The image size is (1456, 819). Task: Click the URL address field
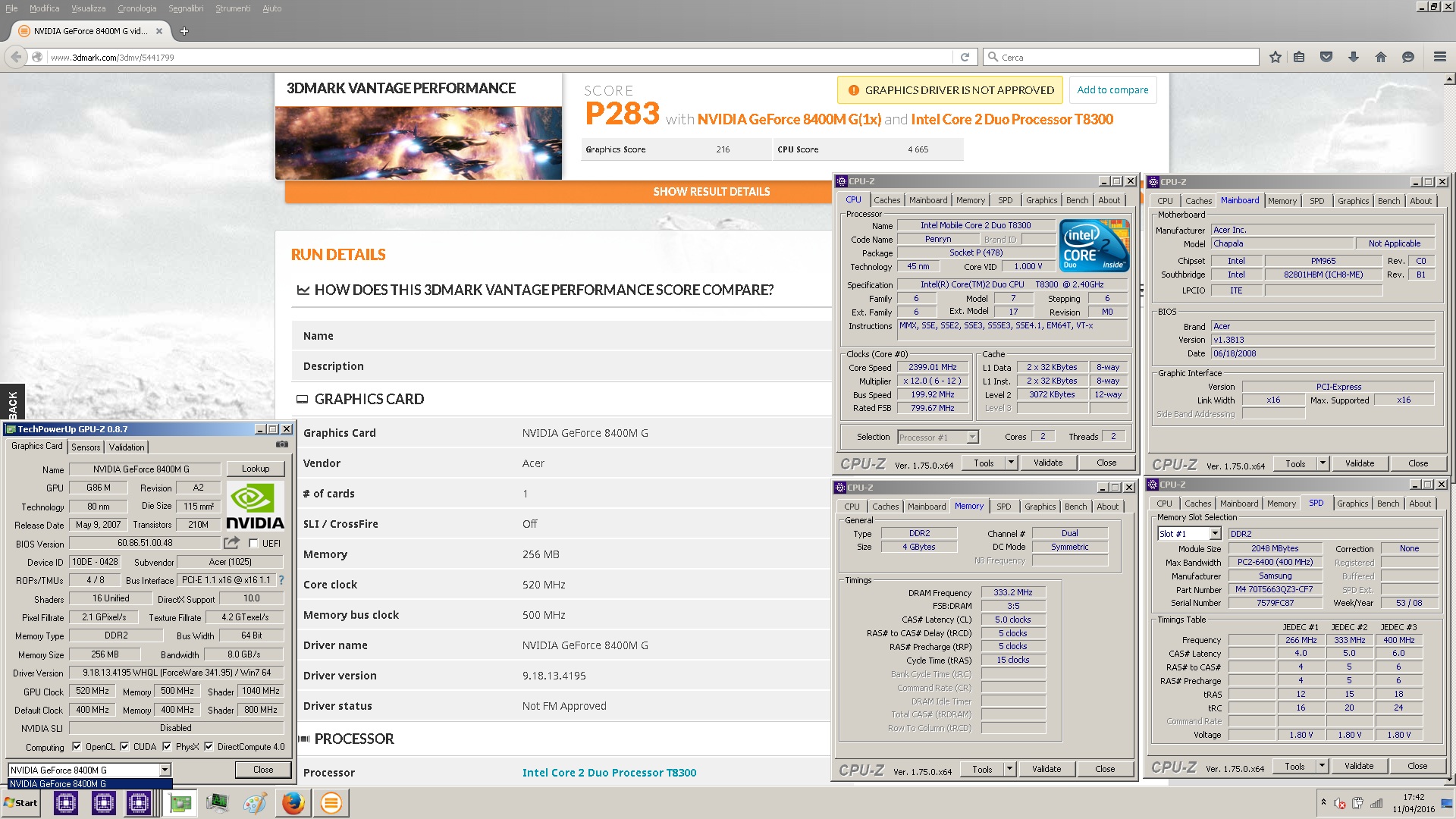(499, 57)
